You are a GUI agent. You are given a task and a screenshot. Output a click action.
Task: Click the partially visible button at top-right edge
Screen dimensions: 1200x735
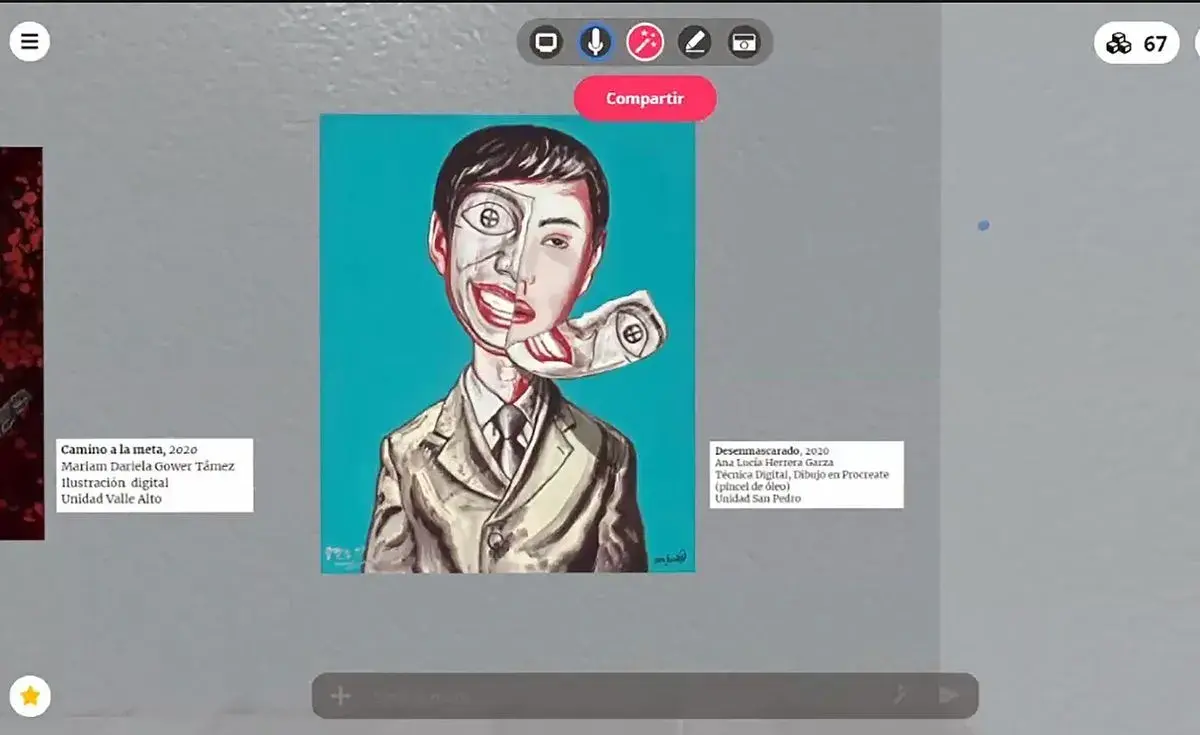point(1196,43)
